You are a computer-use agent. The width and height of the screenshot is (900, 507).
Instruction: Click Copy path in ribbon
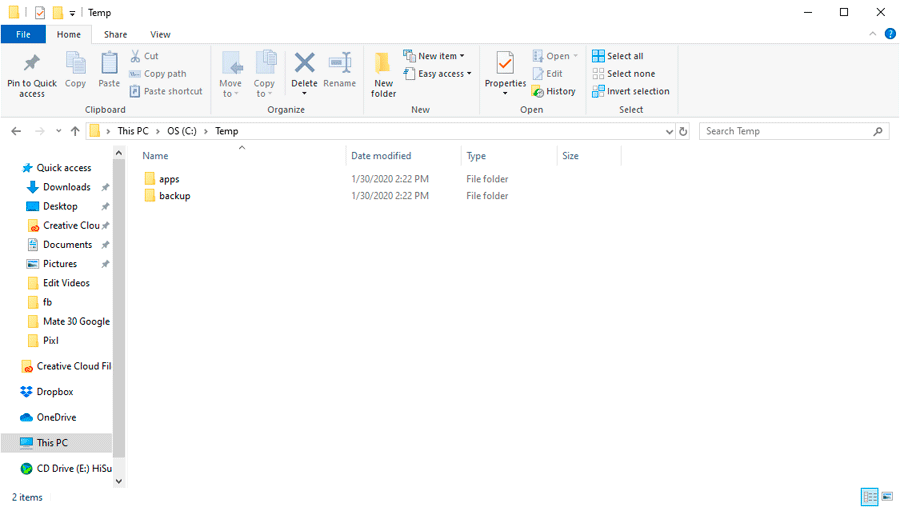[x=158, y=73]
